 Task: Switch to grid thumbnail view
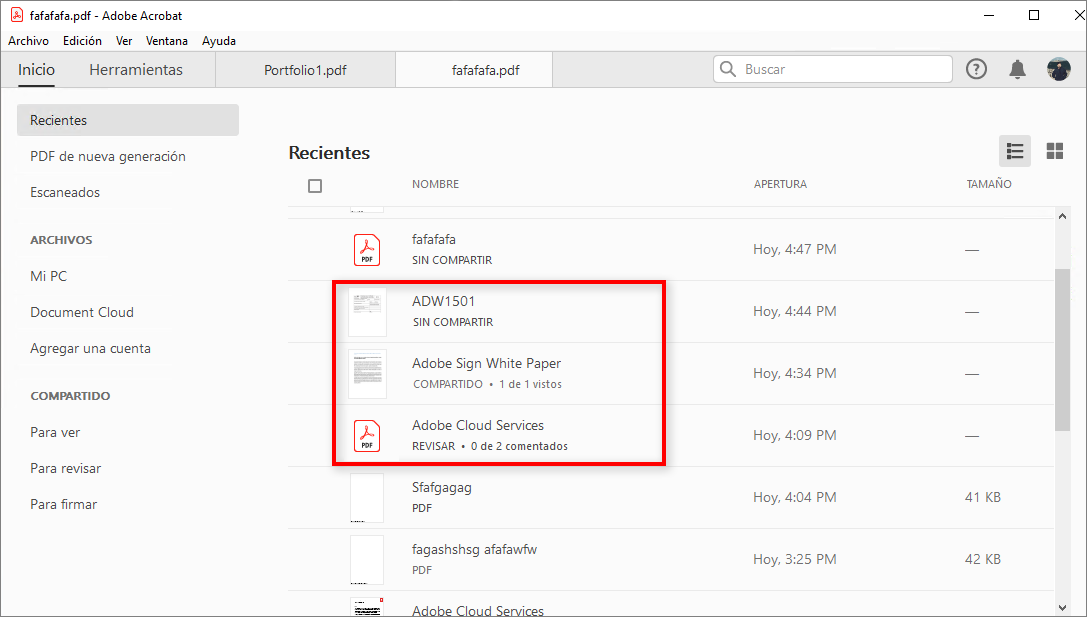(1054, 151)
